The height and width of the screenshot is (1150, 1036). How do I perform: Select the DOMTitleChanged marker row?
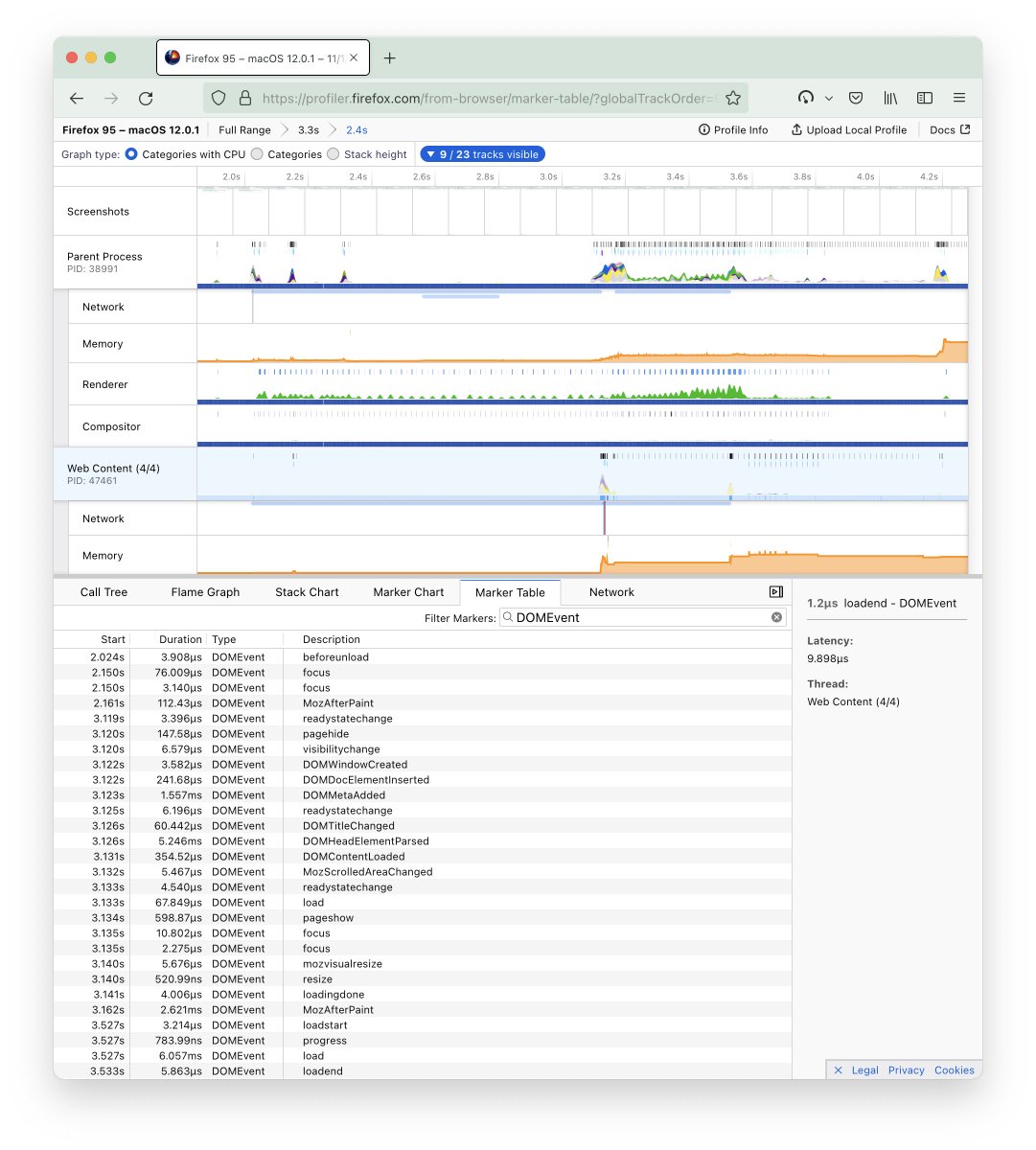423,826
